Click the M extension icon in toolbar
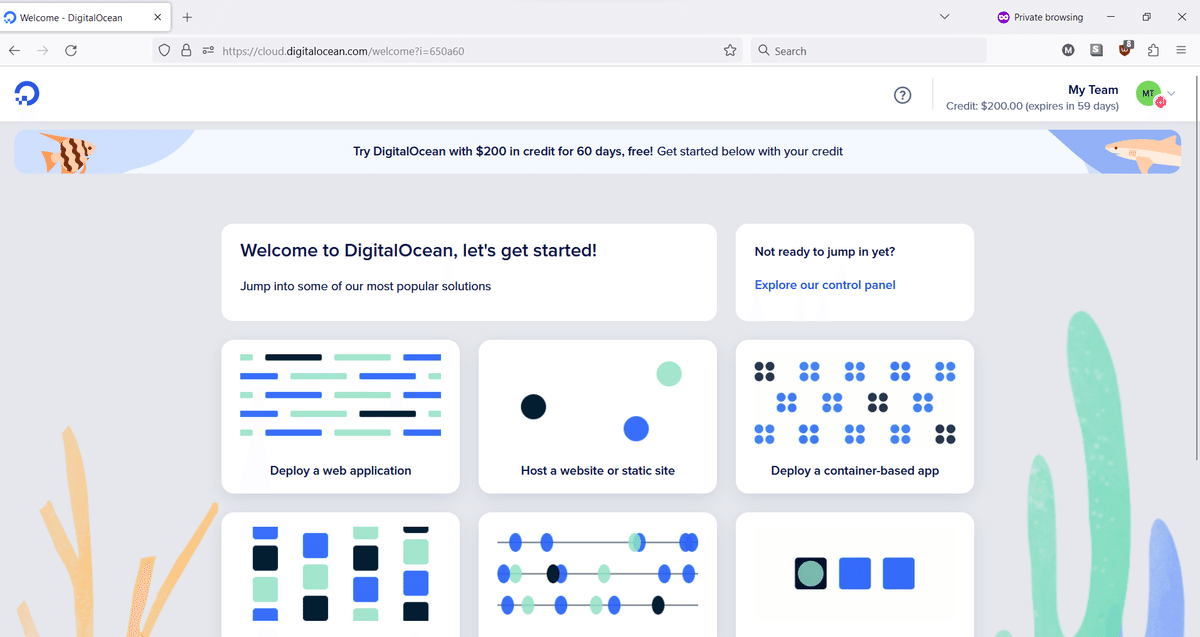The height and width of the screenshot is (637, 1200). [x=1068, y=50]
